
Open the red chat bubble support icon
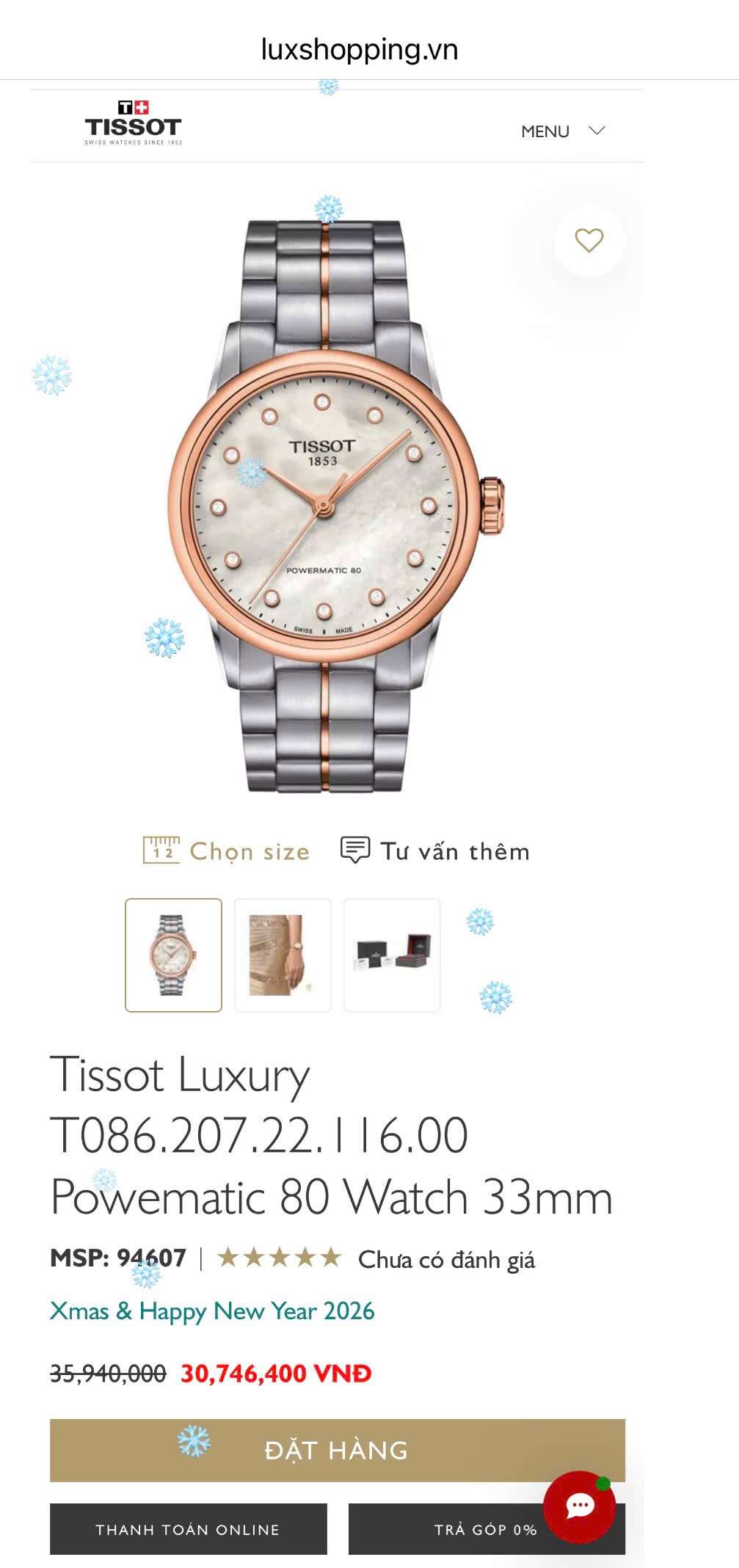[580, 1506]
